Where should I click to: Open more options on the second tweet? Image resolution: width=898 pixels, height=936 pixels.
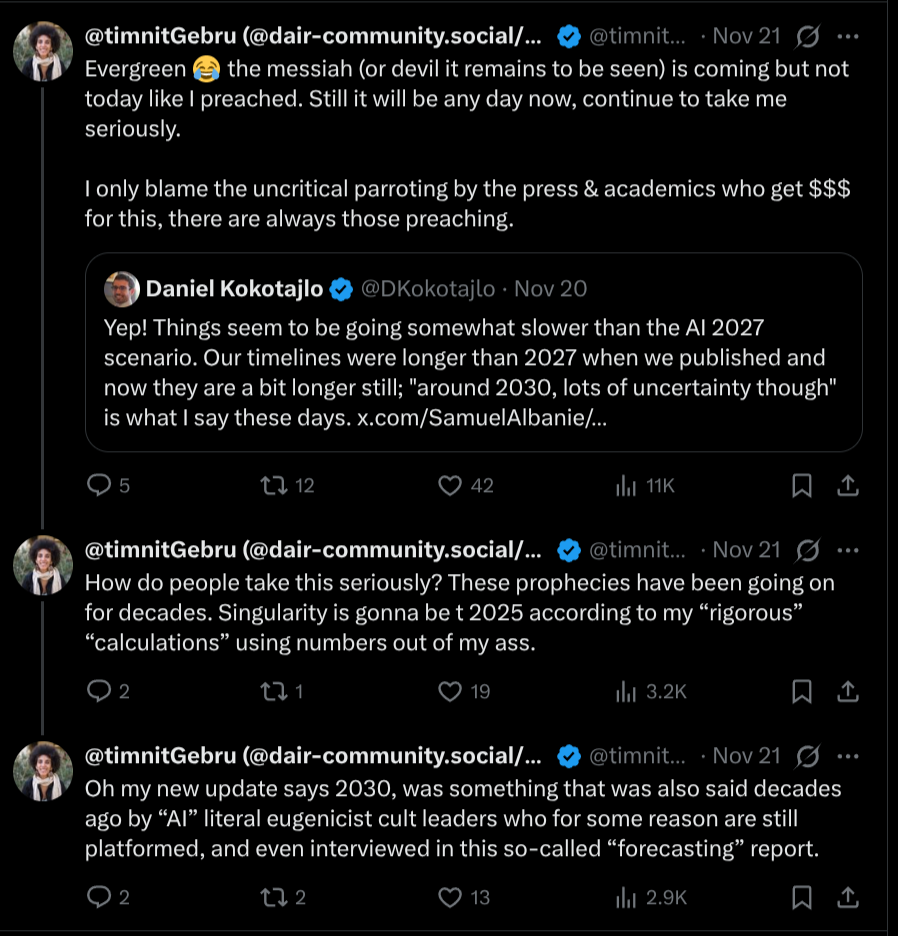click(x=847, y=550)
